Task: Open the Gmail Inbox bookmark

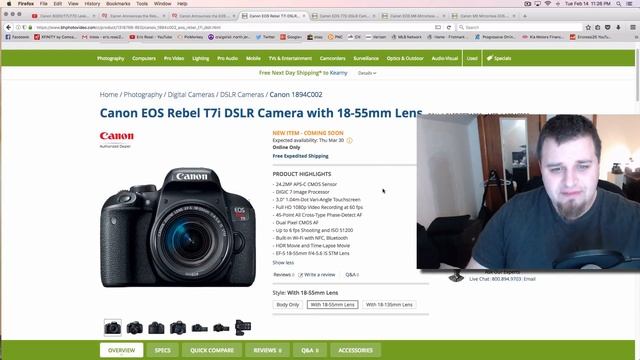Action: tap(102, 37)
